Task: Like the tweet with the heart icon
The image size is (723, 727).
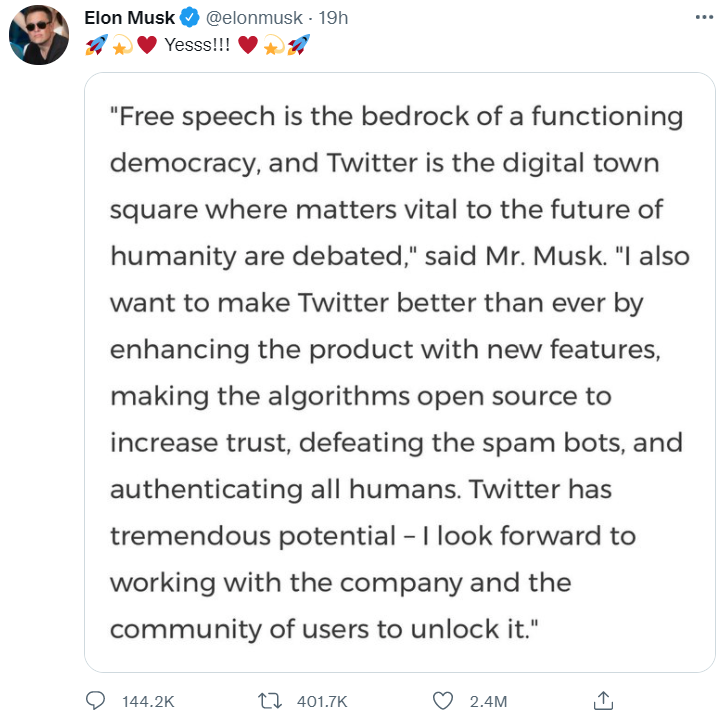Action: pos(446,700)
